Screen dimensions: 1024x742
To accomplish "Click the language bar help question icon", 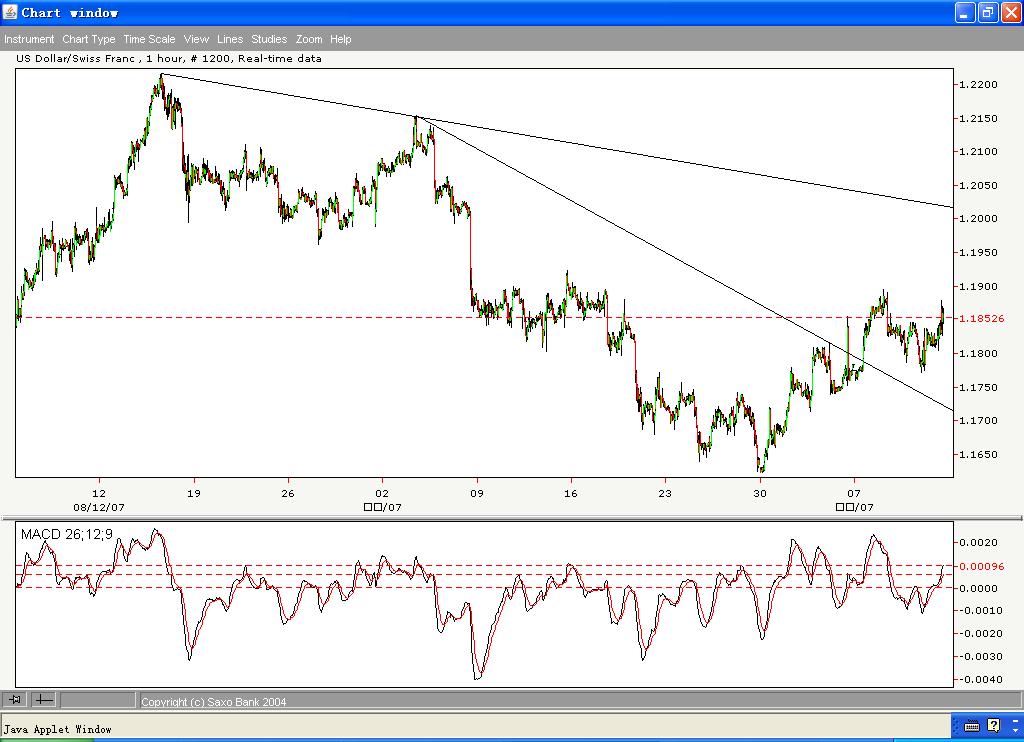I will pos(993,726).
